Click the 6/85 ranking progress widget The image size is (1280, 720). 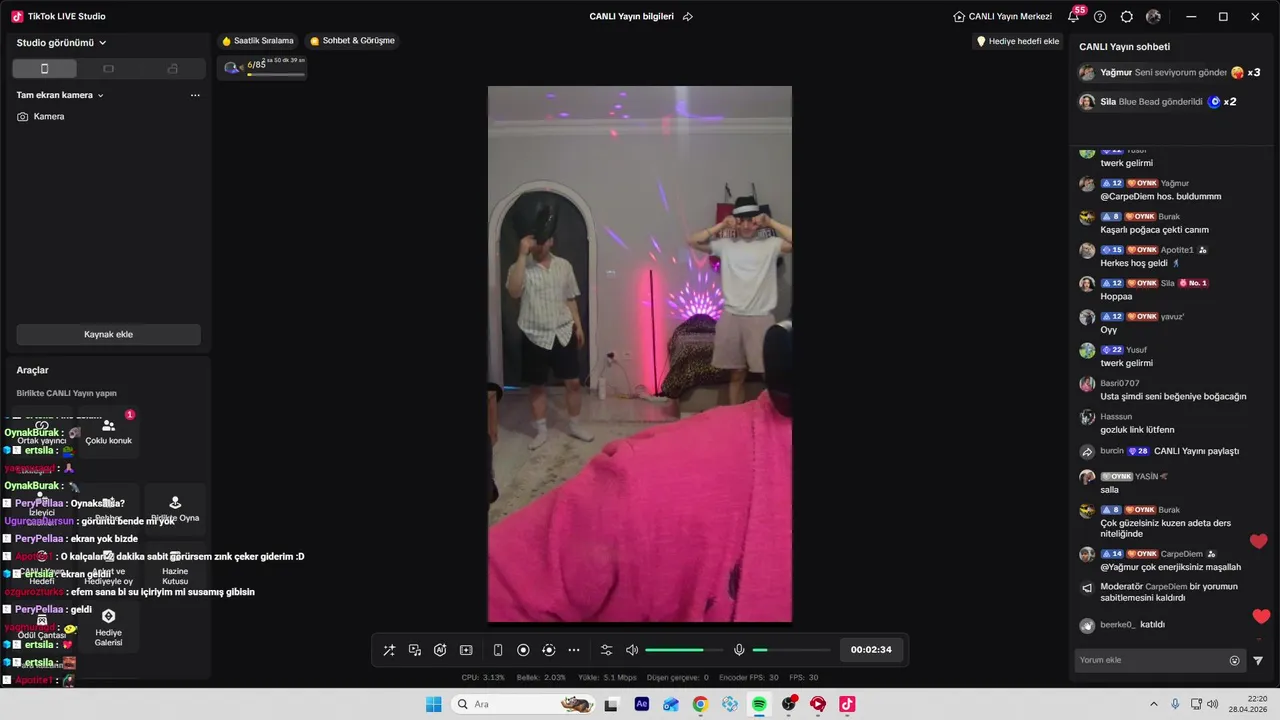263,67
